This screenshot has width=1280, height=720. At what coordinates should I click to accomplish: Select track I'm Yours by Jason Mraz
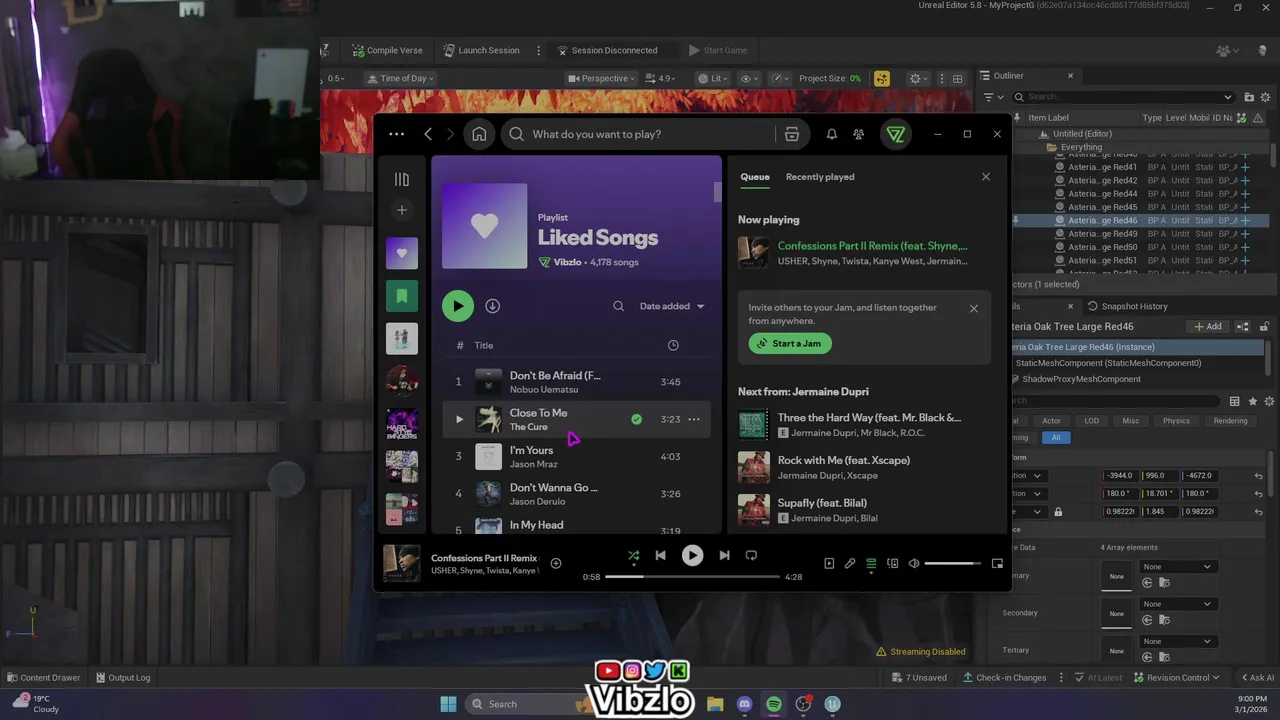click(x=576, y=456)
